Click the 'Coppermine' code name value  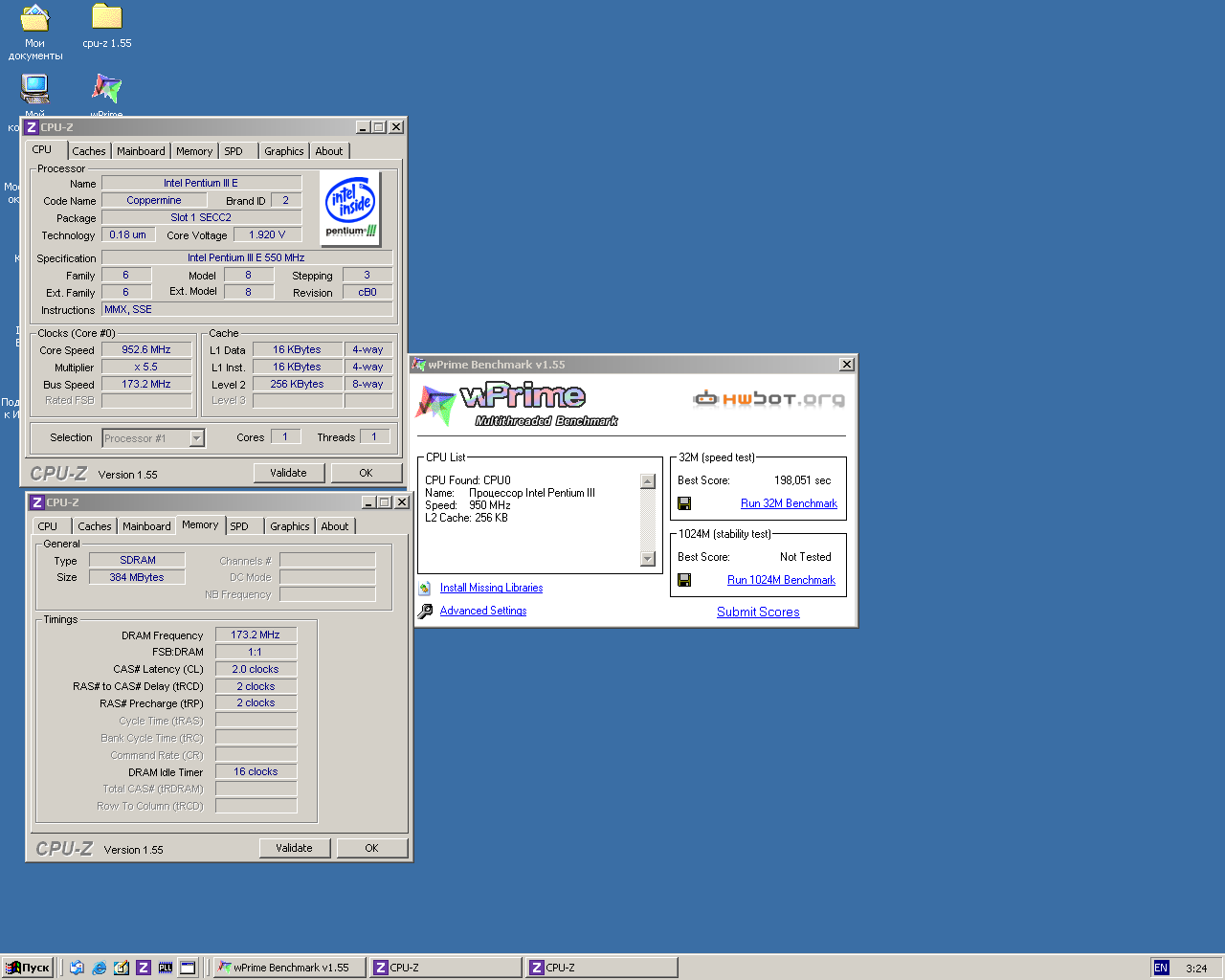154,200
